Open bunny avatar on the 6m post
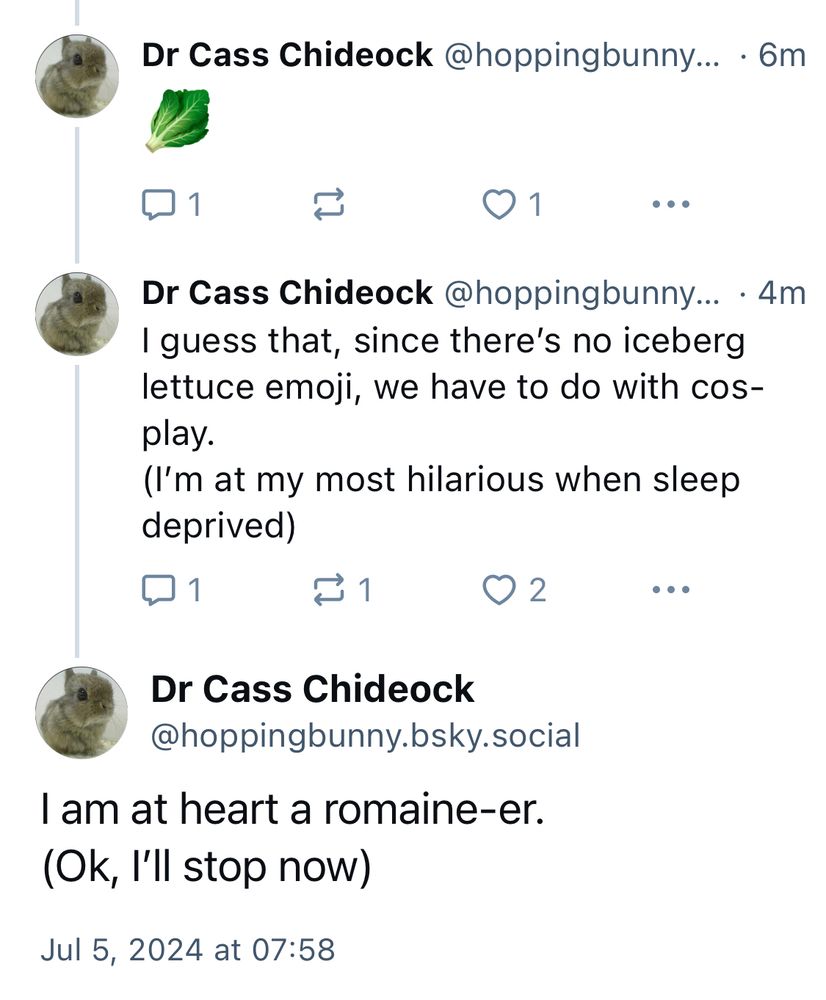The image size is (826, 1000). pos(77,76)
